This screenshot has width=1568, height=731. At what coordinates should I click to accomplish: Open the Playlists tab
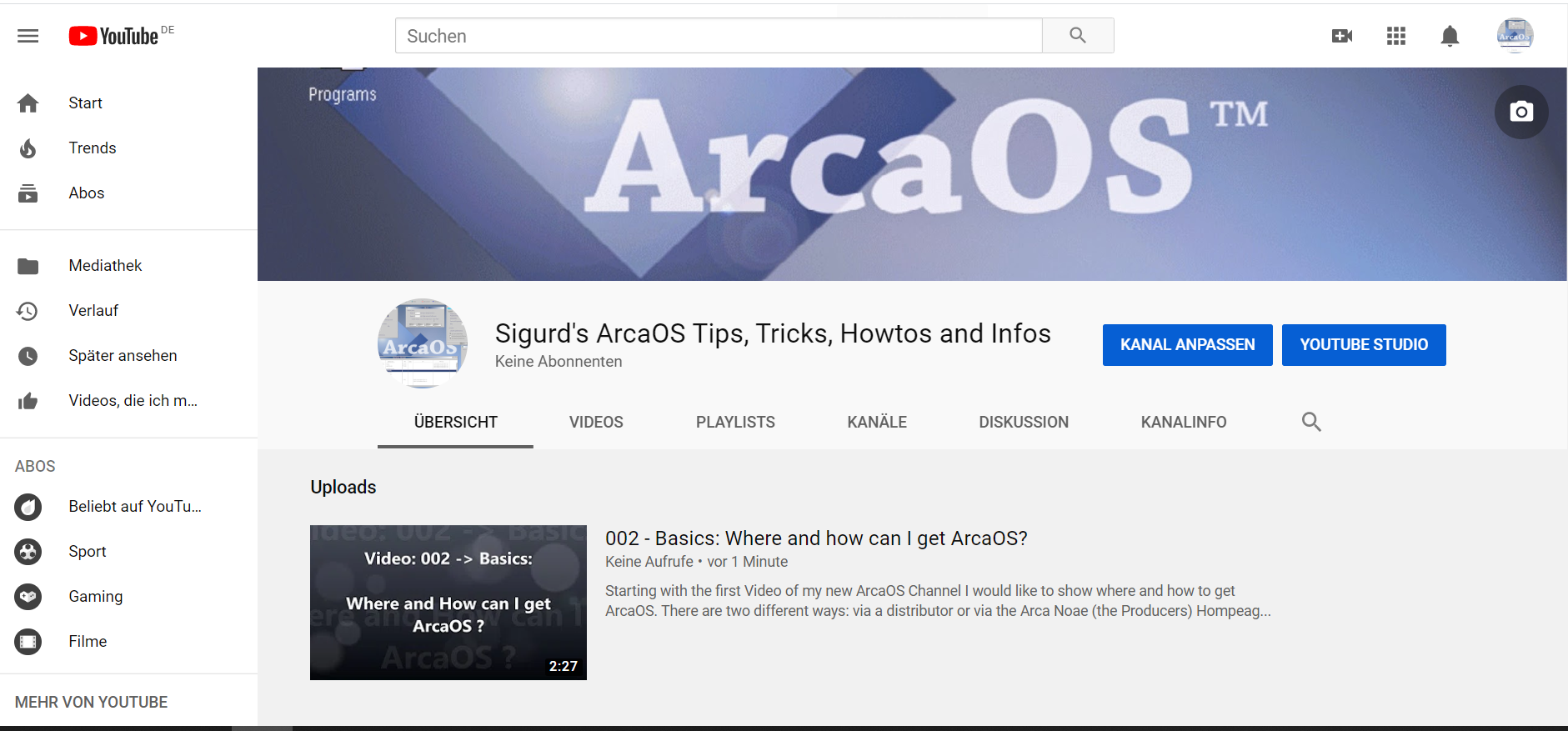click(x=735, y=423)
